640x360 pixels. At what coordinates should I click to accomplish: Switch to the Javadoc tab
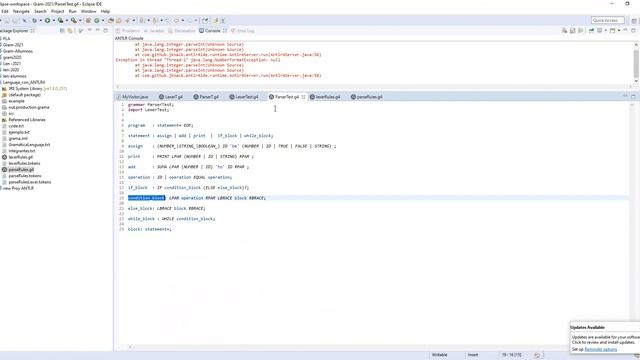point(154,31)
